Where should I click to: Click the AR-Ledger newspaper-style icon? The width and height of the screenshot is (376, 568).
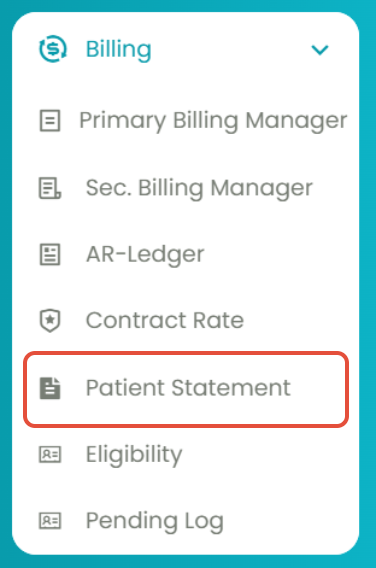tap(50, 255)
